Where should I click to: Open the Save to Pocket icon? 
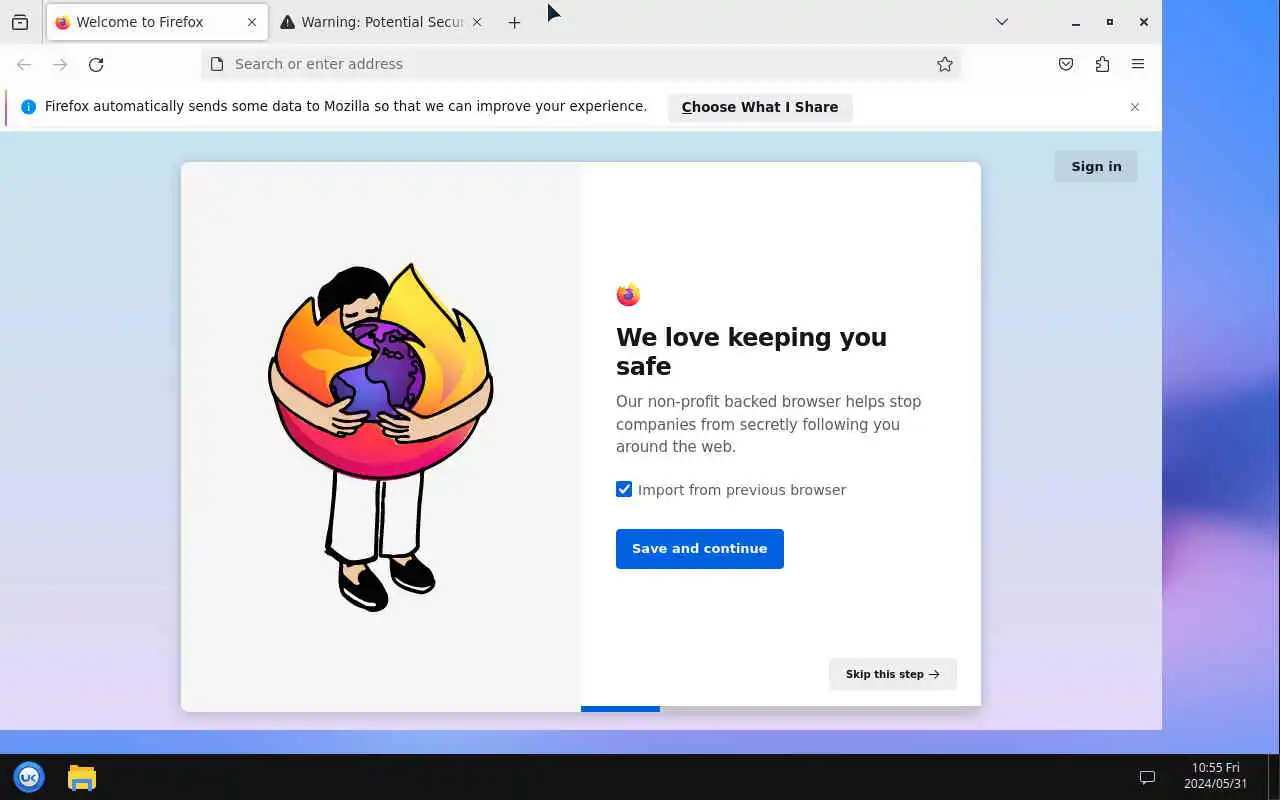[1066, 64]
